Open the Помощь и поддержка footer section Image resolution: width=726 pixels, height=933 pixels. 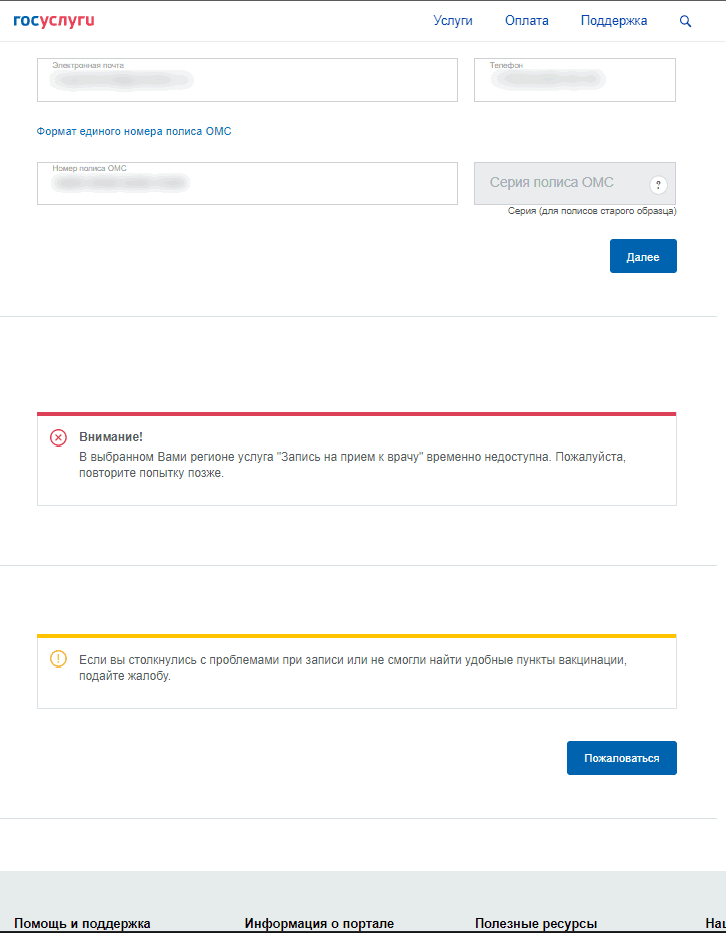coord(82,923)
